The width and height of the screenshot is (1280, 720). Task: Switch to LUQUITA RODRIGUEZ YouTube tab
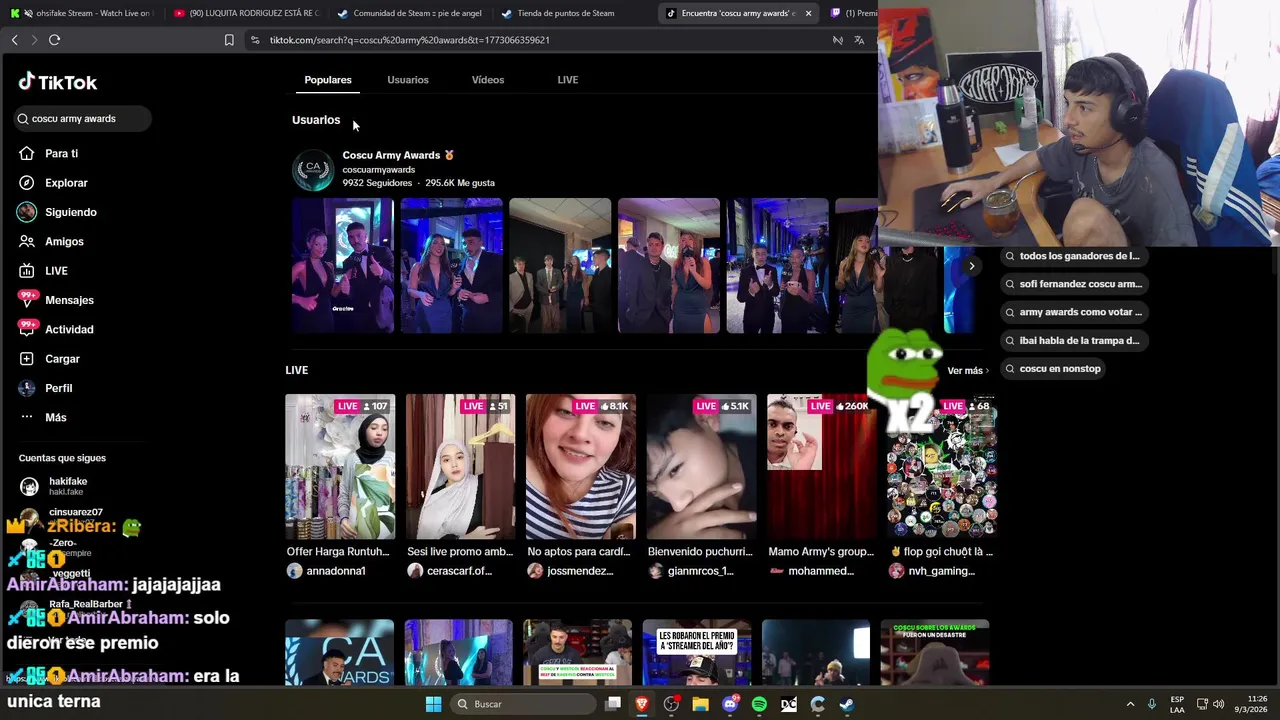click(245, 13)
